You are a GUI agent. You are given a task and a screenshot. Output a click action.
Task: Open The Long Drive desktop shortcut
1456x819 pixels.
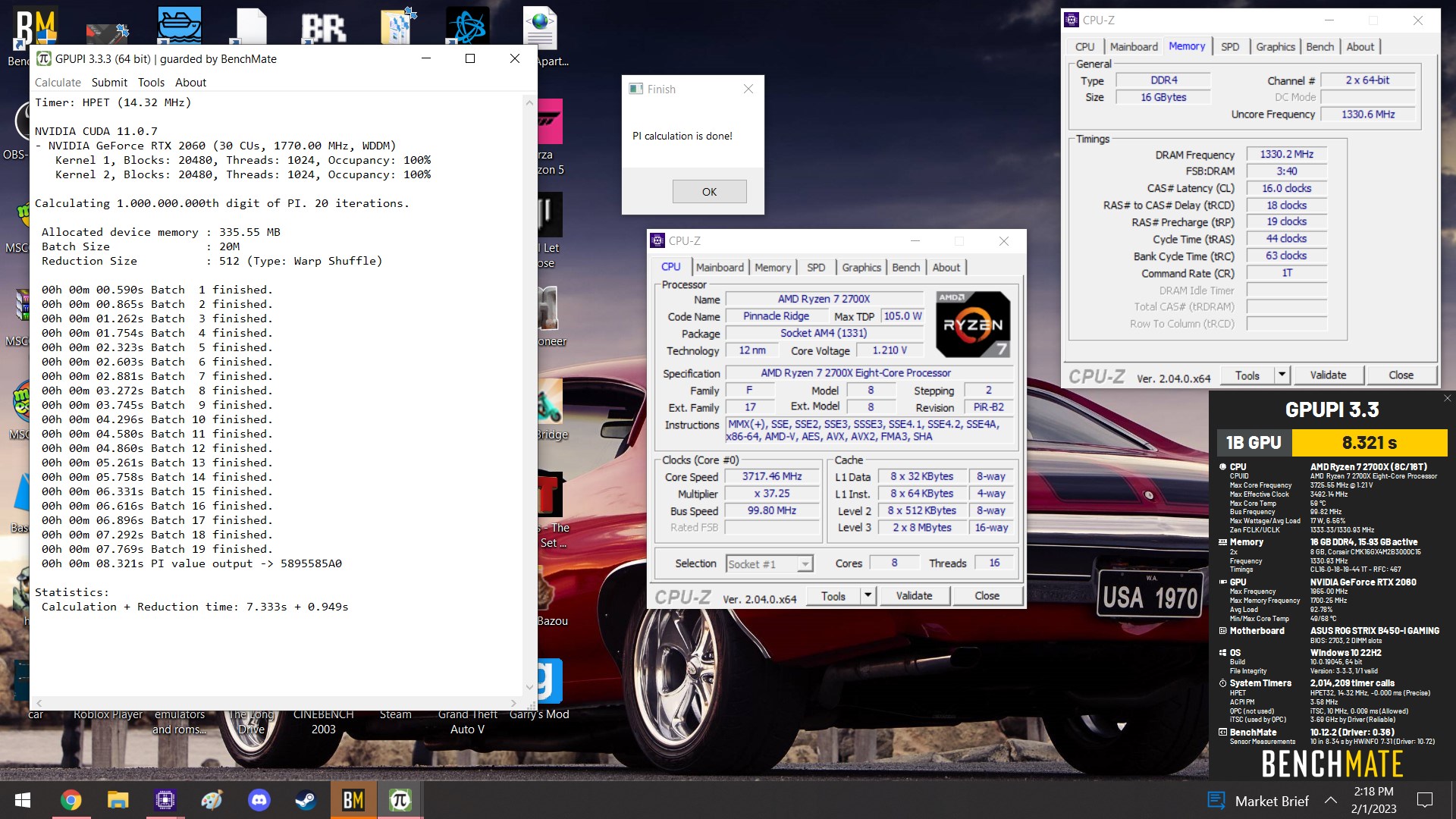(x=251, y=722)
